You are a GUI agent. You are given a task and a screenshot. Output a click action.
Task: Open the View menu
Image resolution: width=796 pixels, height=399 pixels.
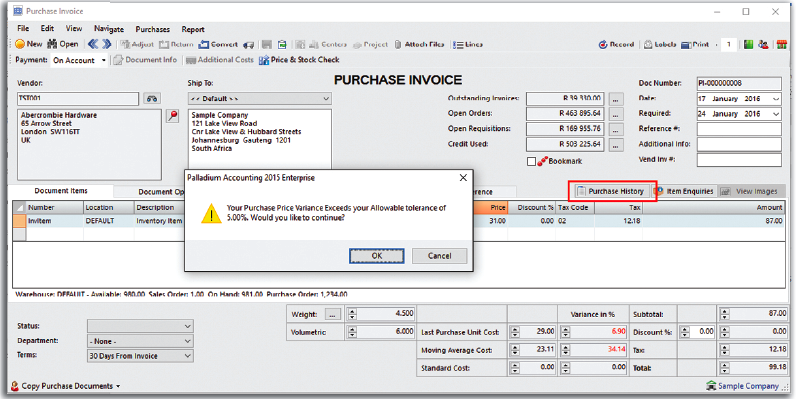tap(74, 29)
